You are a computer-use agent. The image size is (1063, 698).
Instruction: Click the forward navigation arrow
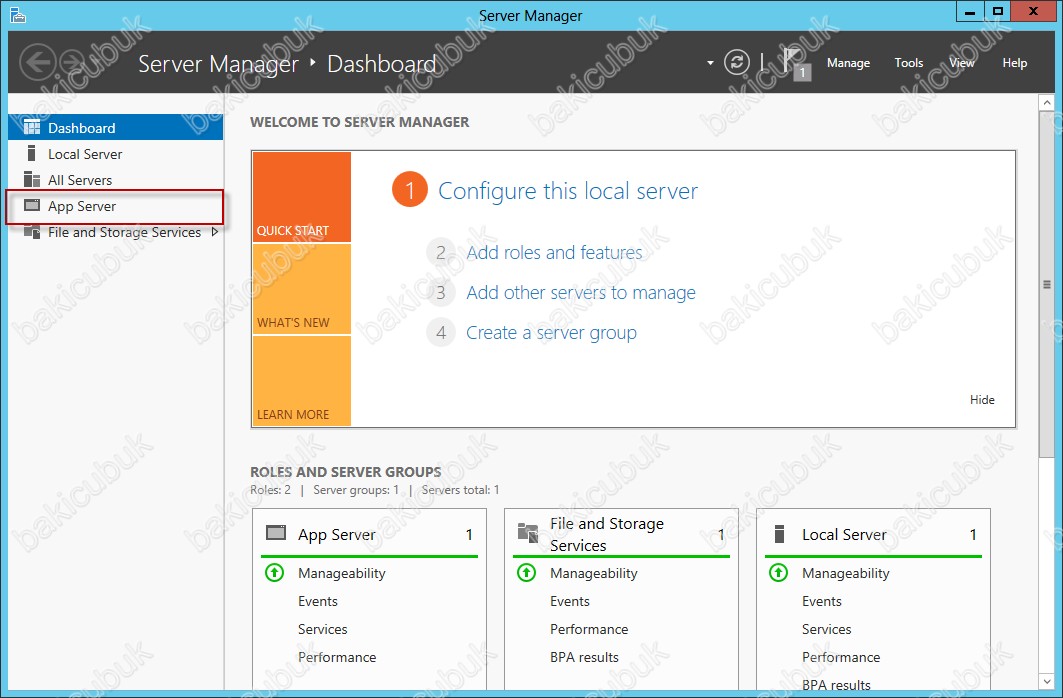72,62
